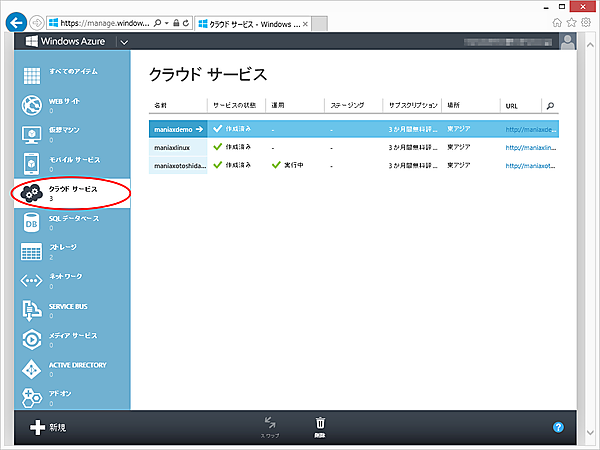Open the maniaxdemo row arrow

(199, 129)
